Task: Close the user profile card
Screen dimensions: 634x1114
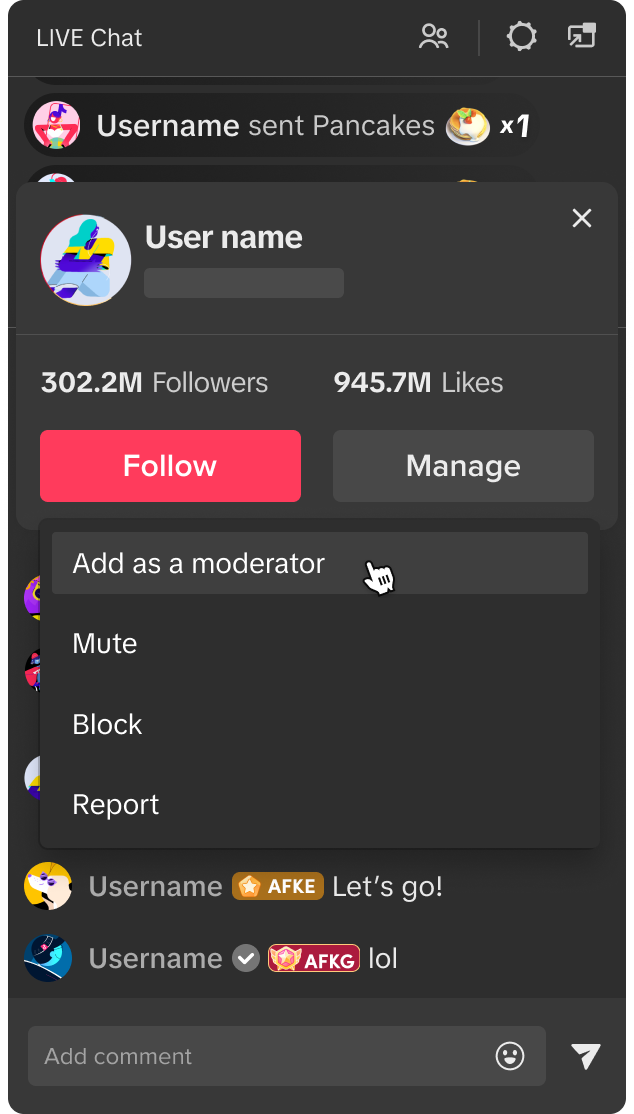Action: 582,218
